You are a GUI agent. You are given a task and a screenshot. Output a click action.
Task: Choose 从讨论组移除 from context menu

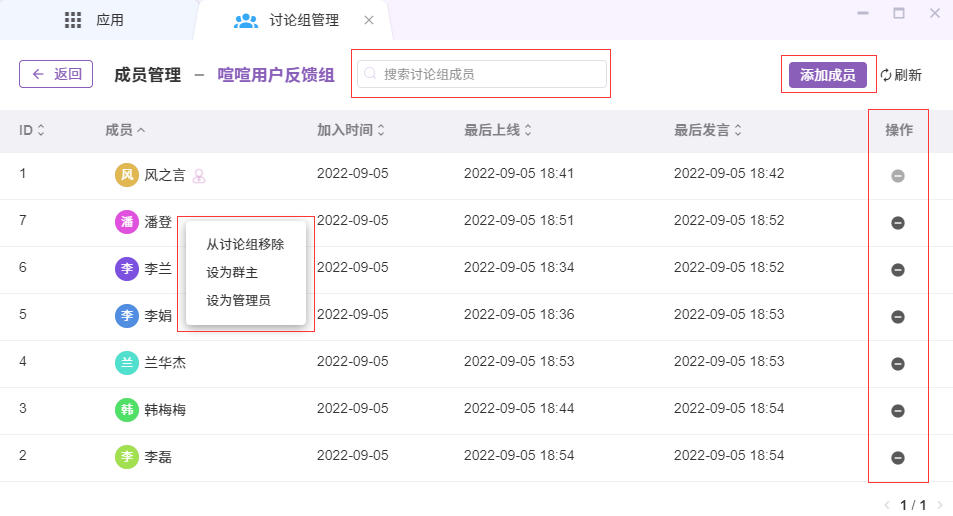click(x=246, y=244)
